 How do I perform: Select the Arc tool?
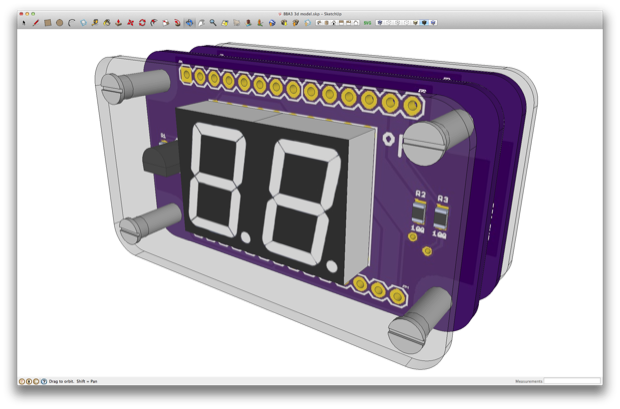pos(71,23)
